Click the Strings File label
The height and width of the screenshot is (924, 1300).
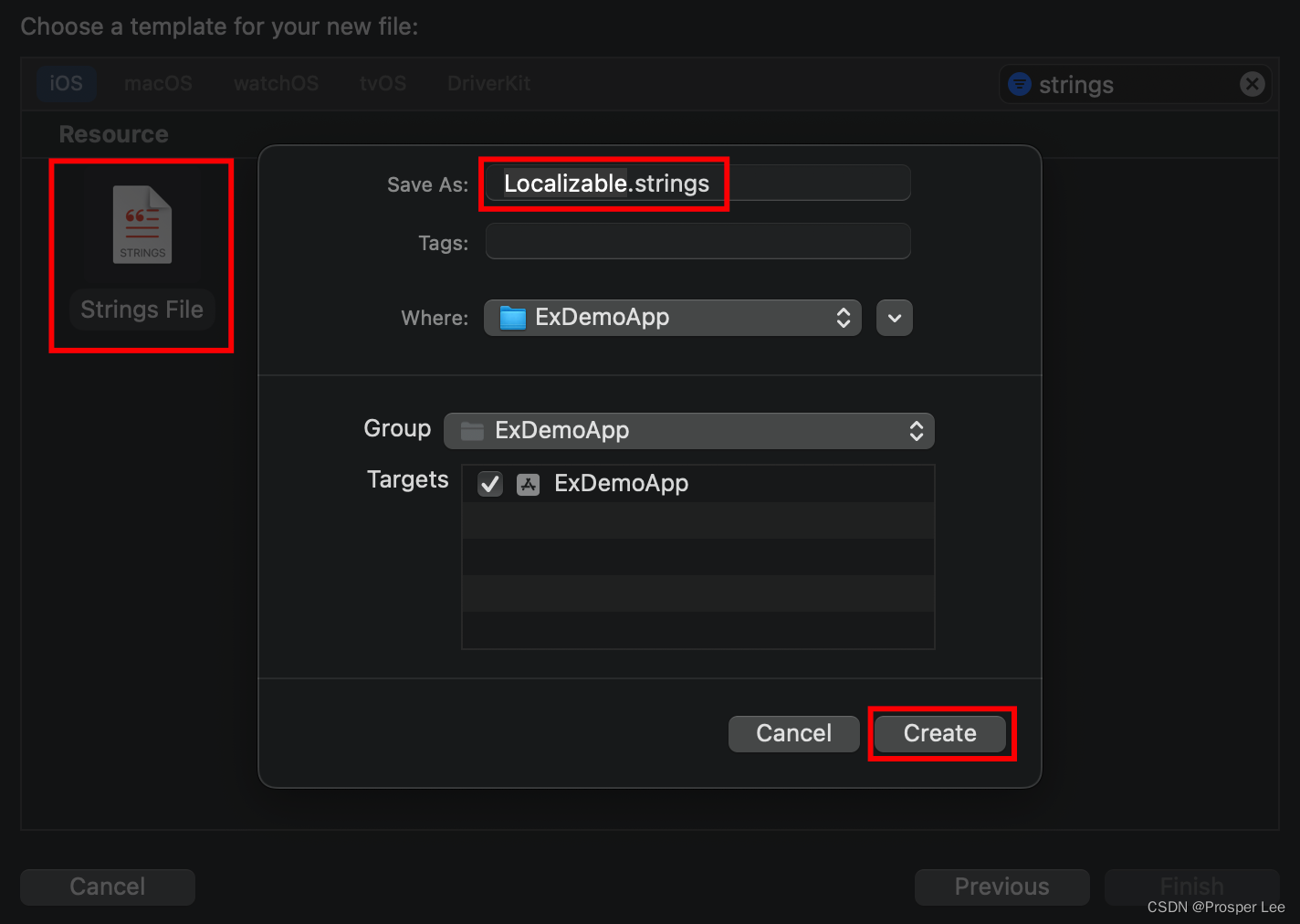click(x=142, y=310)
